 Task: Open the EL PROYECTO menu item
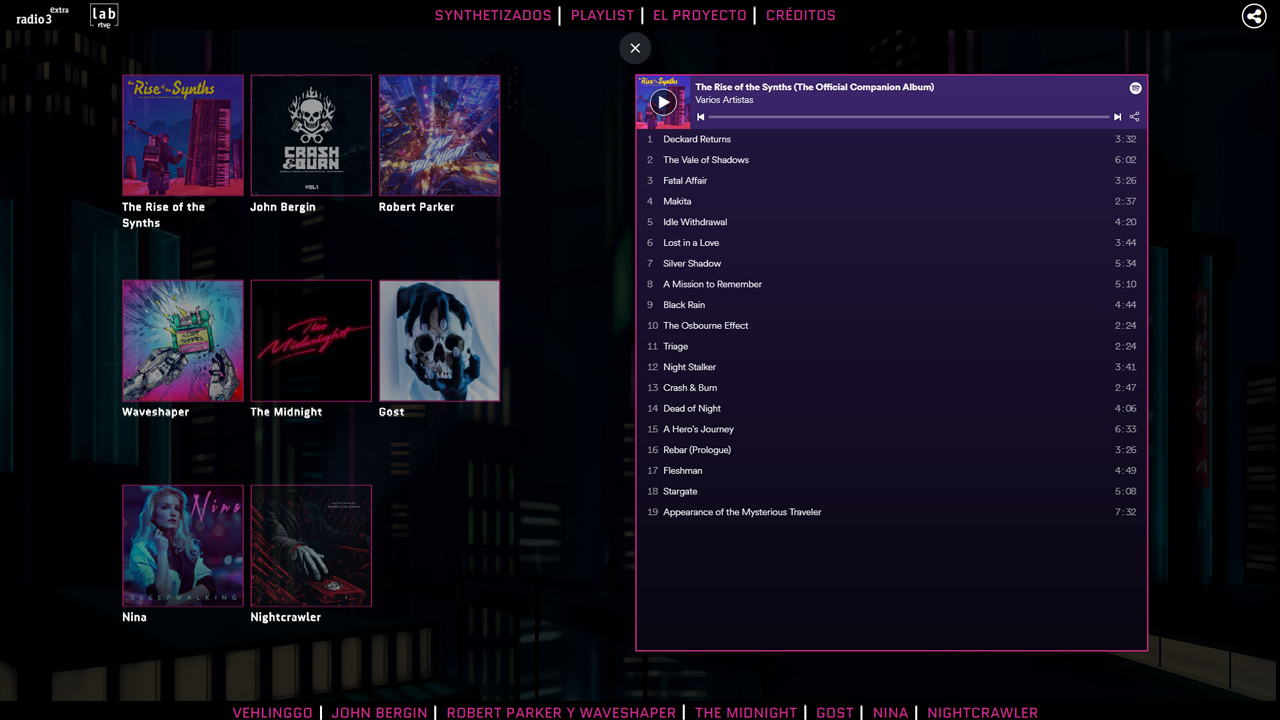click(700, 15)
